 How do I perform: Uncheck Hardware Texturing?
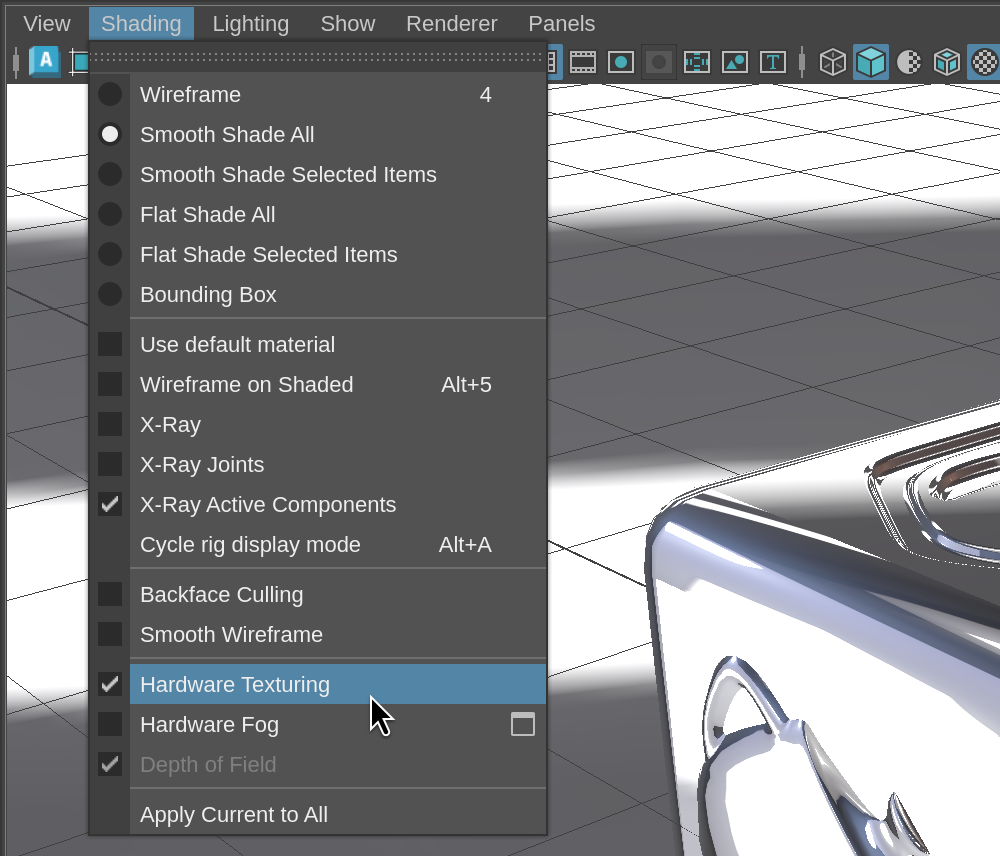click(x=318, y=684)
